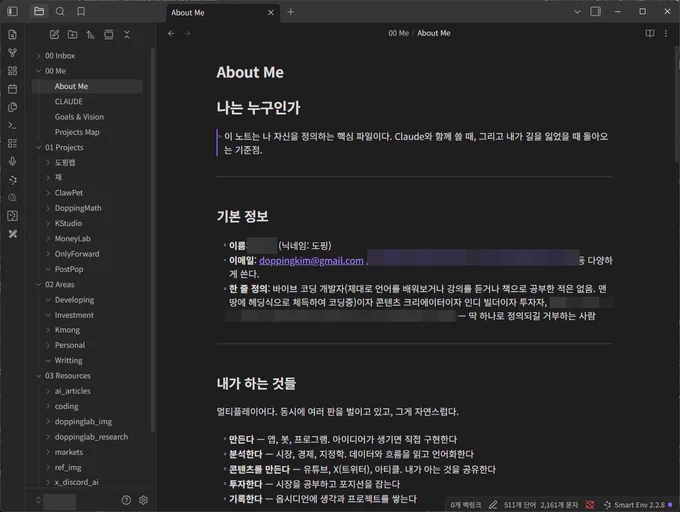
Task: Click the 기본 정보 heading
Action: click(x=242, y=216)
